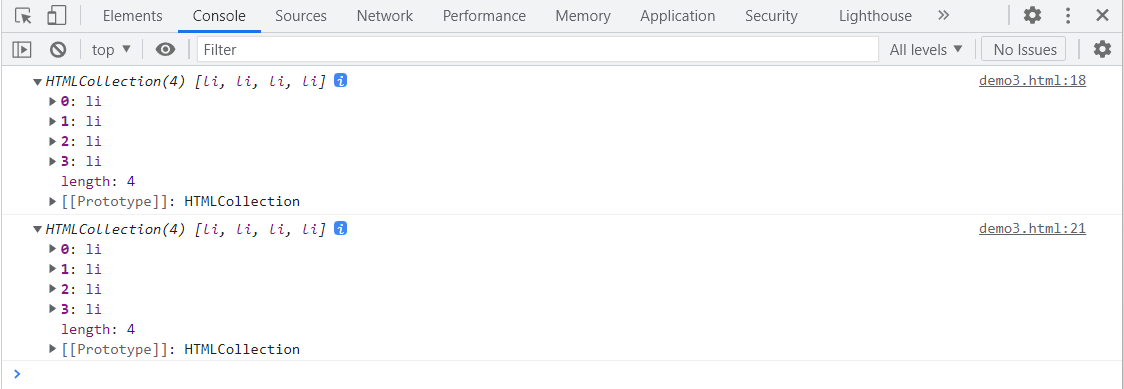Toggle the device toolbar icon
The width and height of the screenshot is (1124, 389).
57,16
